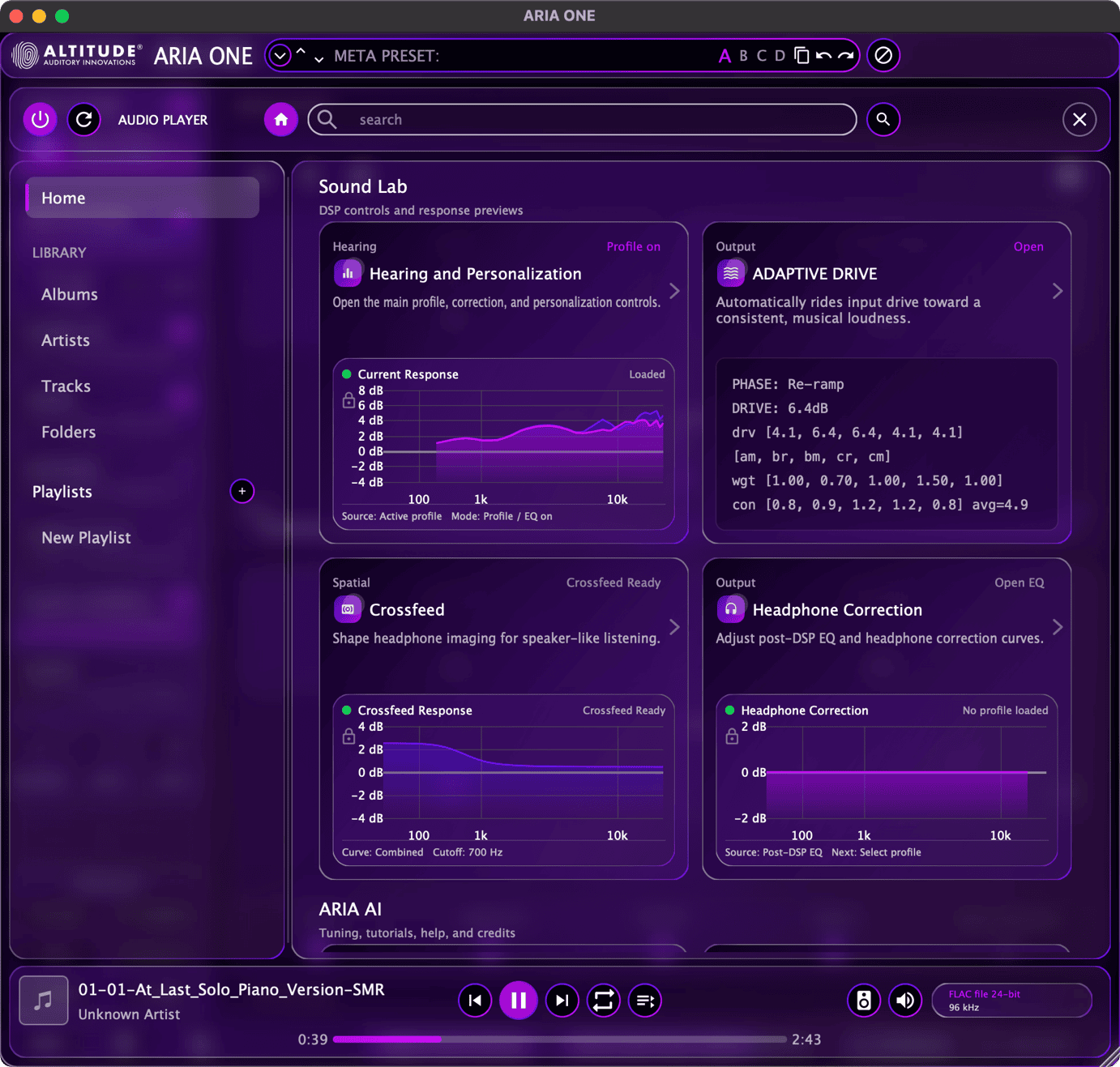1120x1067 pixels.
Task: Open the Headphone Correction card title
Action: (837, 610)
